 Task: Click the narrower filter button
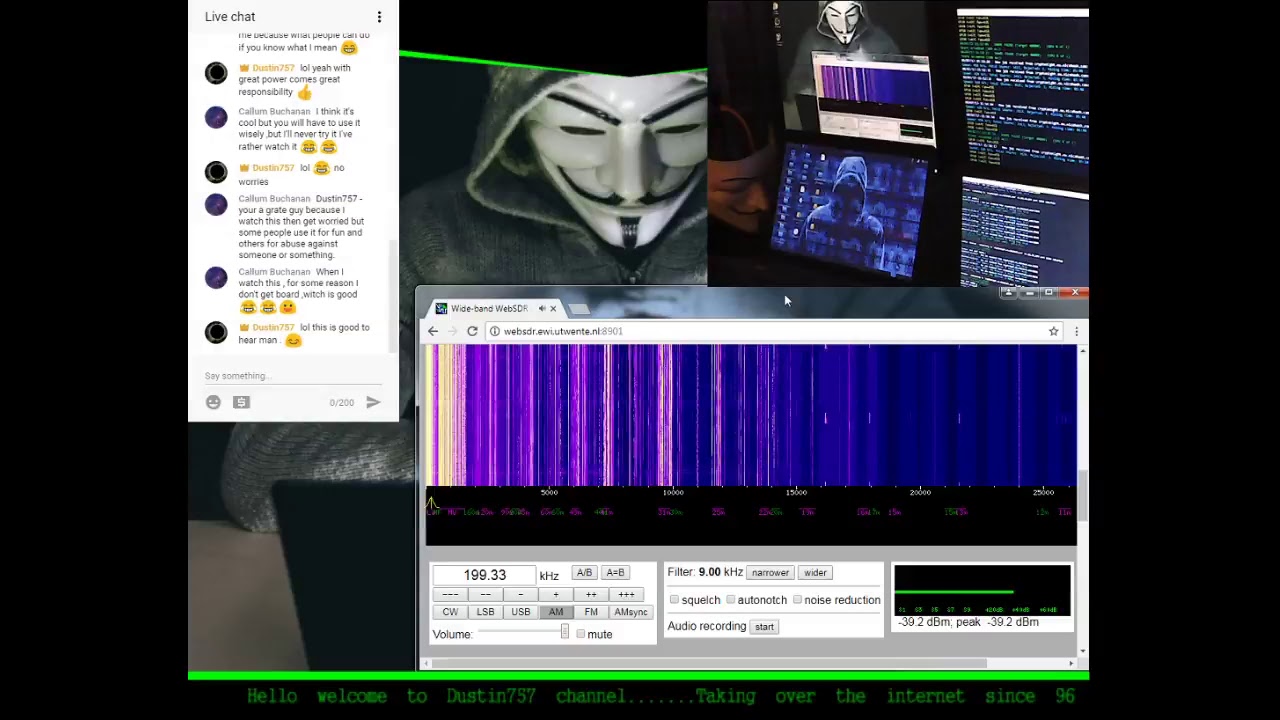[770, 573]
